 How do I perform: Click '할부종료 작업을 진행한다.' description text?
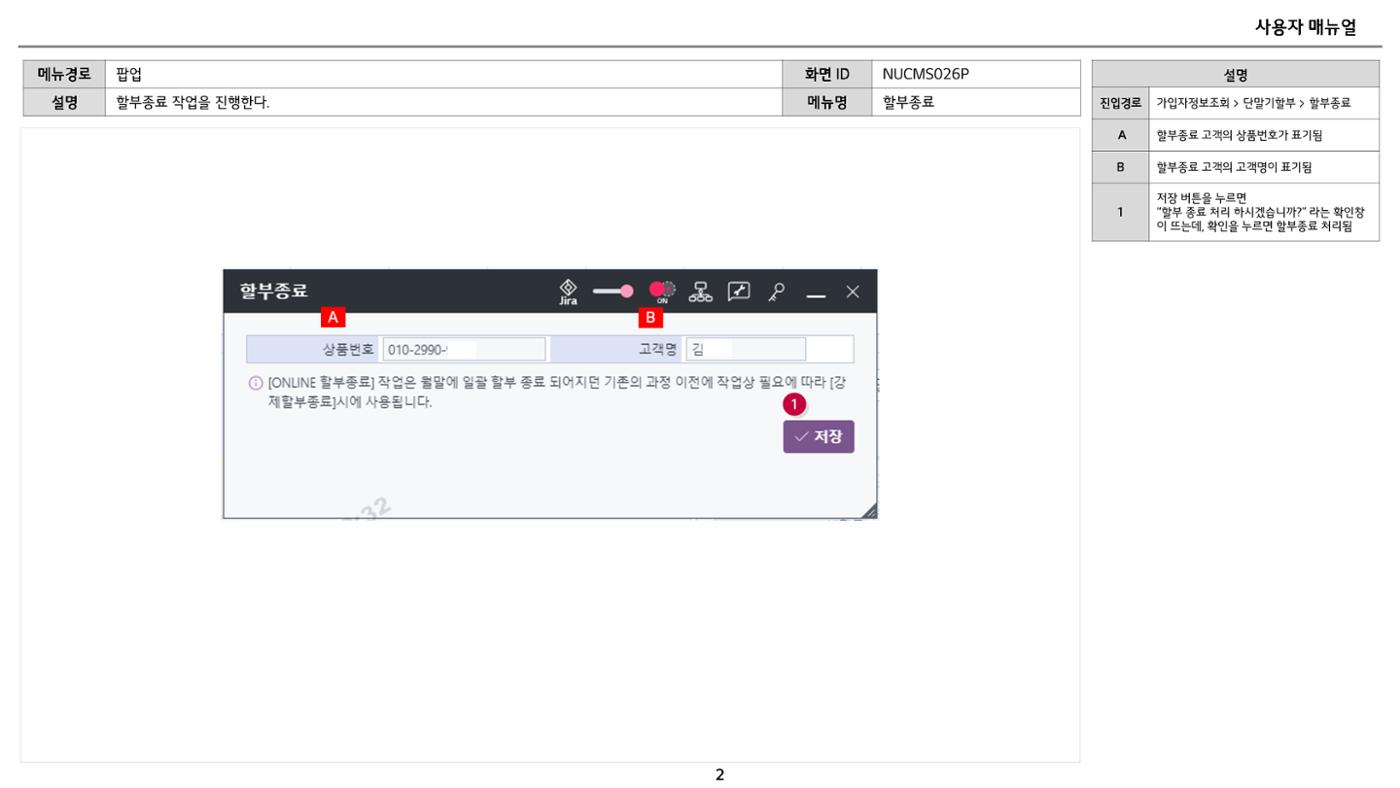(193, 101)
